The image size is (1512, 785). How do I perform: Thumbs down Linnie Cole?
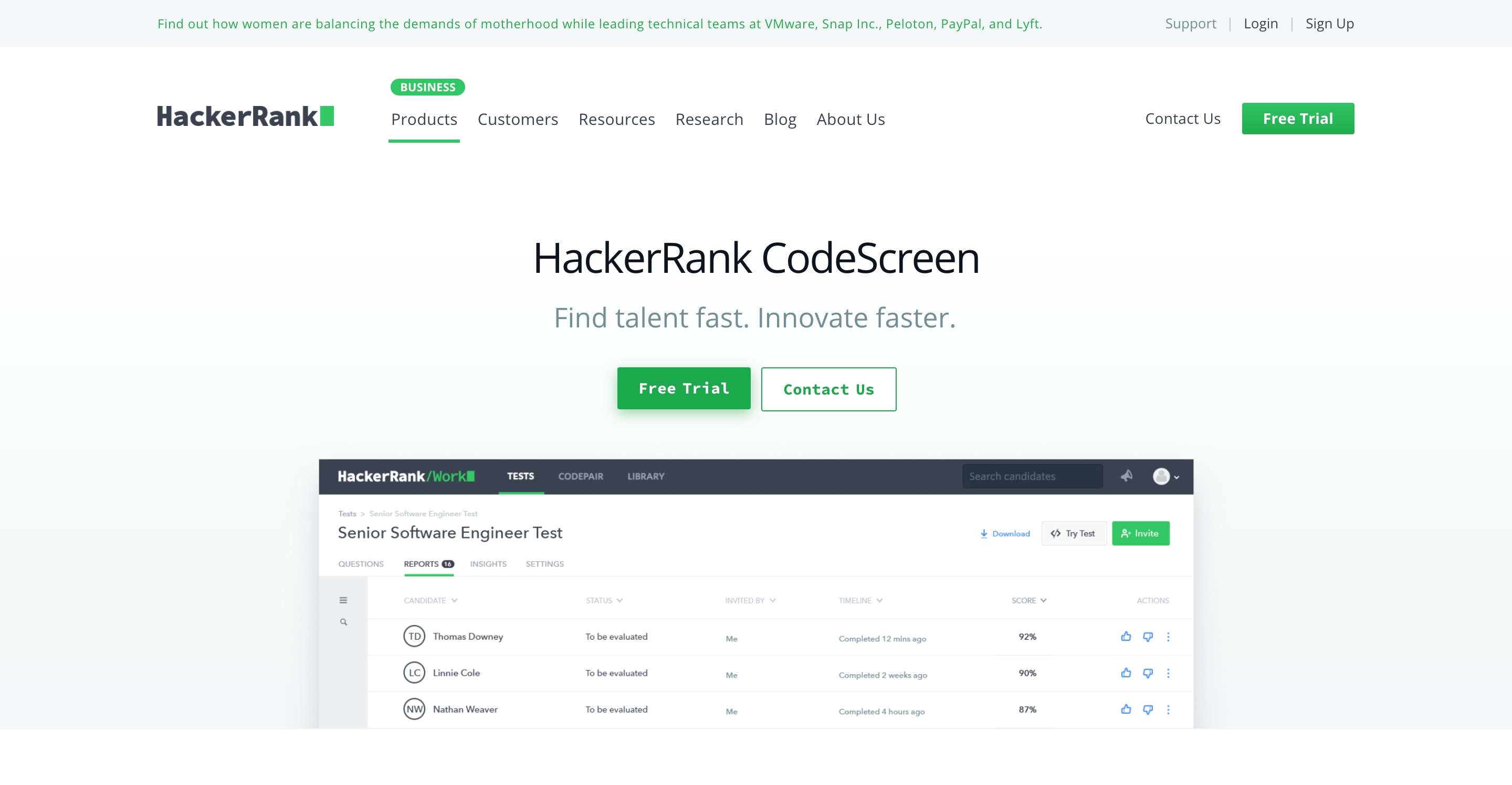point(1148,674)
